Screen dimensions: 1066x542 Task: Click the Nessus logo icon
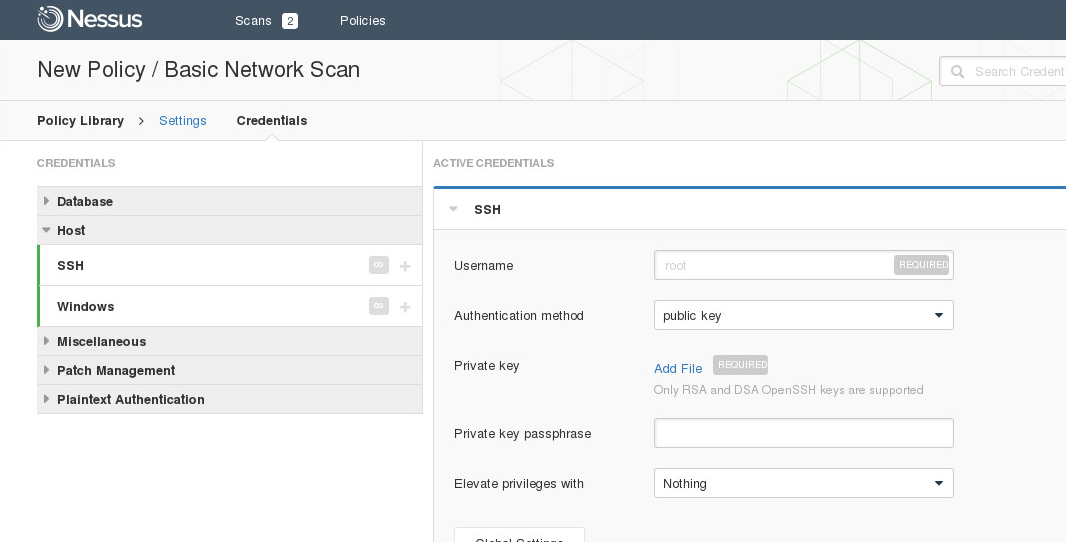click(x=51, y=19)
